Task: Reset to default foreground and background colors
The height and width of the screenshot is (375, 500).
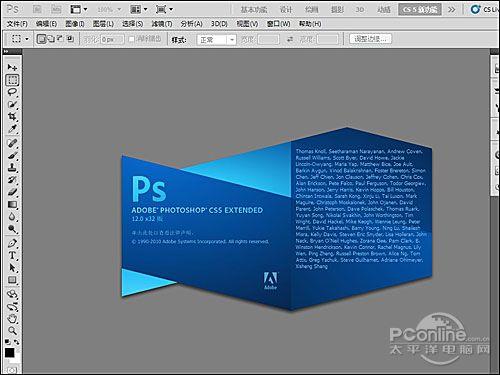Action: (x=7, y=342)
